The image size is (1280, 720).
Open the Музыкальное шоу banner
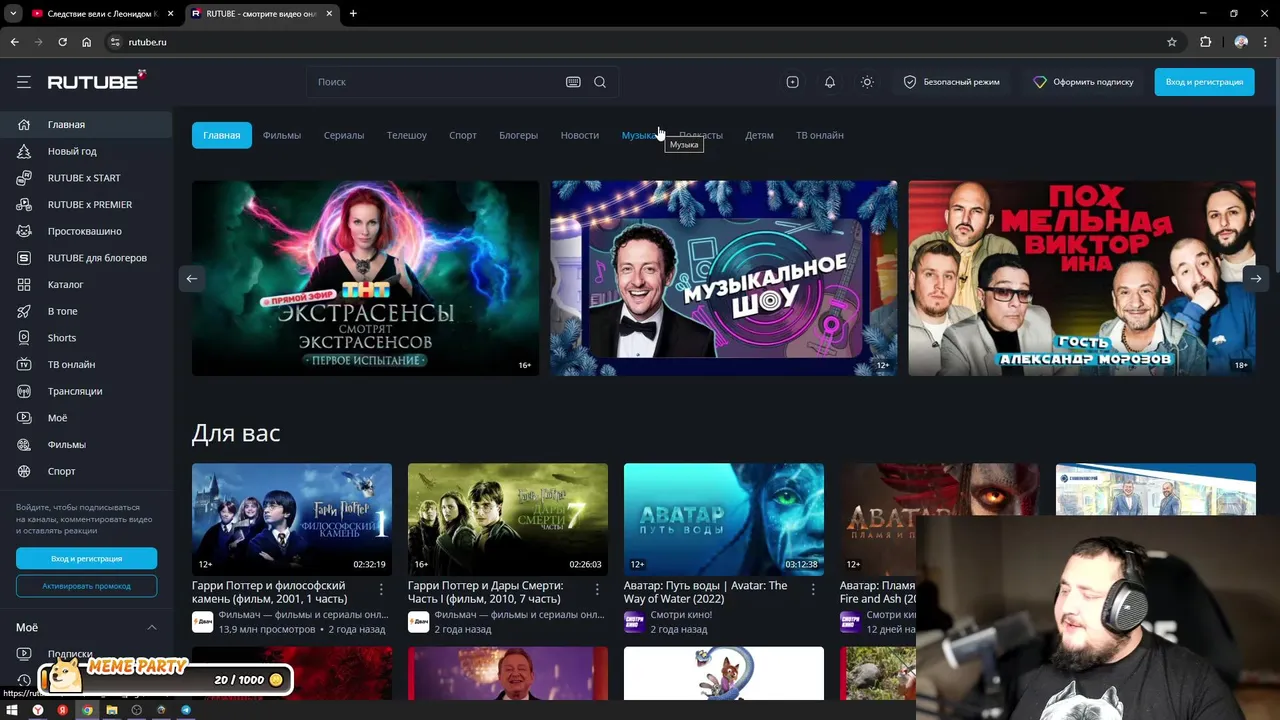point(724,278)
